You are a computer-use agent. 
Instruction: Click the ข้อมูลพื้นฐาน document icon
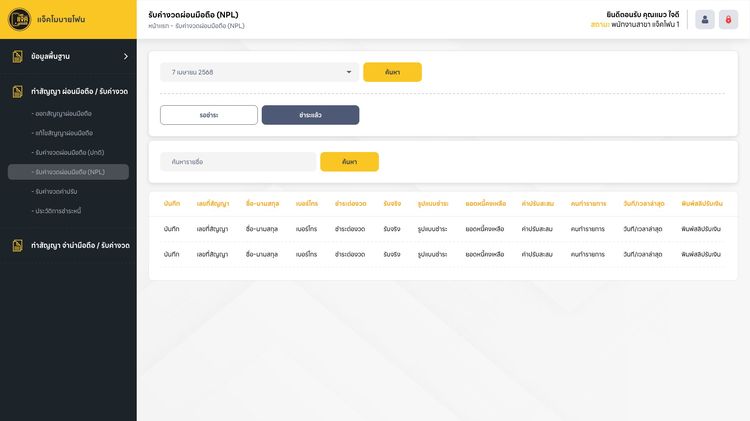pos(18,56)
